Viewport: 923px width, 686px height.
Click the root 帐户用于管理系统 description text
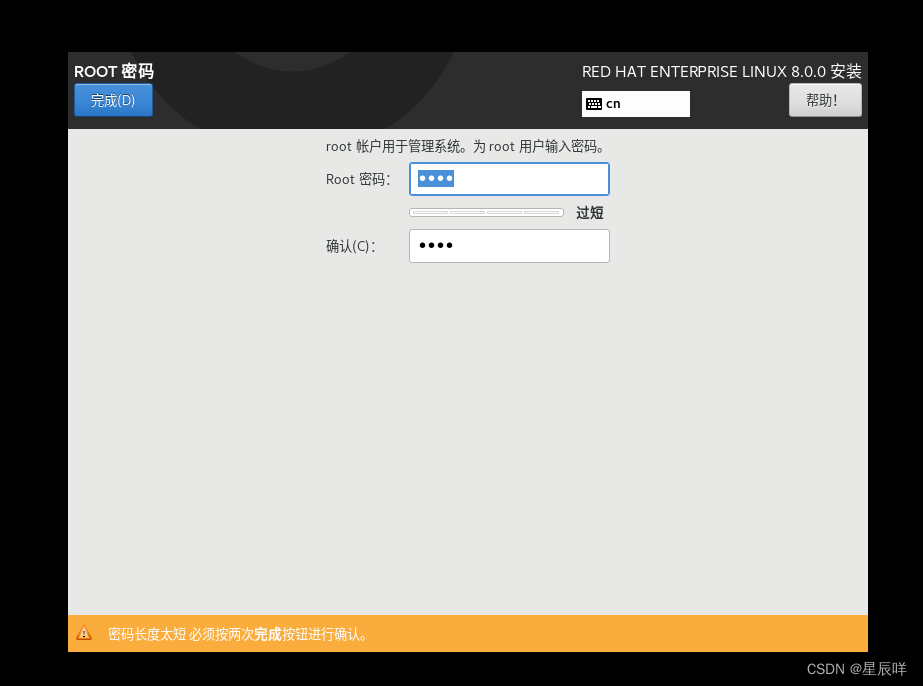click(465, 146)
